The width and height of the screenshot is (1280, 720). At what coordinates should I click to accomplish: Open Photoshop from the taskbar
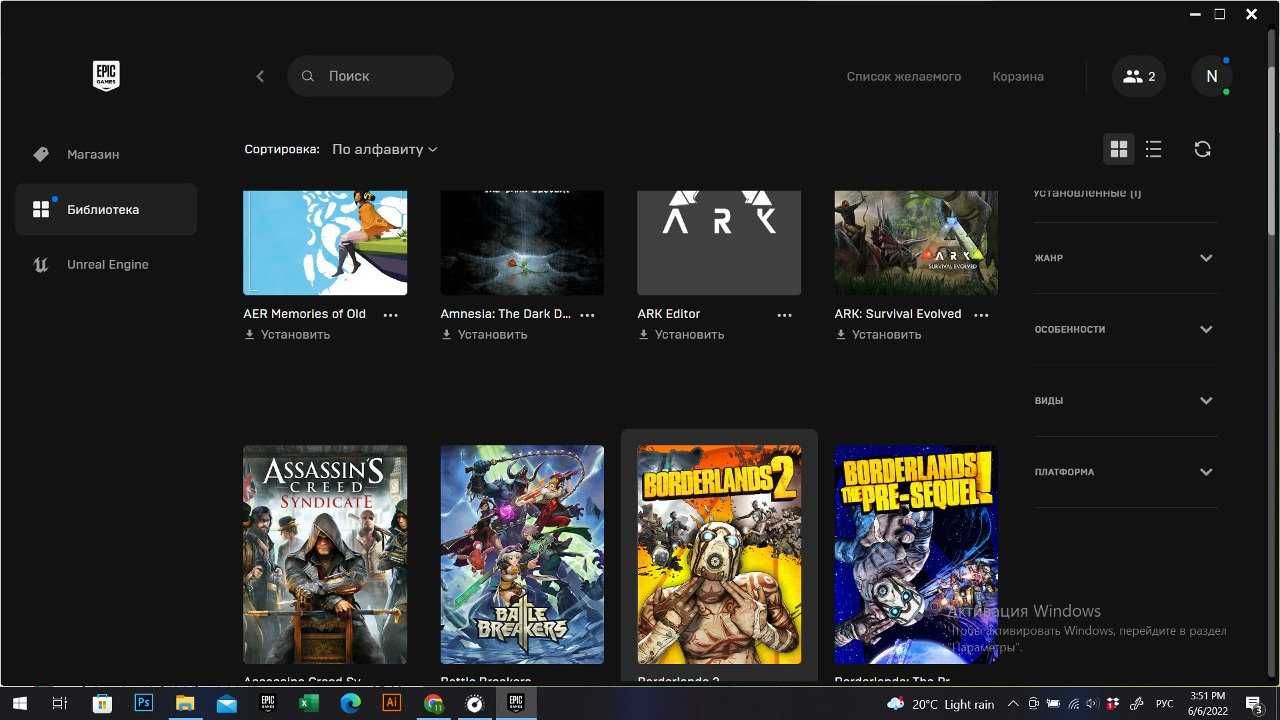click(143, 703)
